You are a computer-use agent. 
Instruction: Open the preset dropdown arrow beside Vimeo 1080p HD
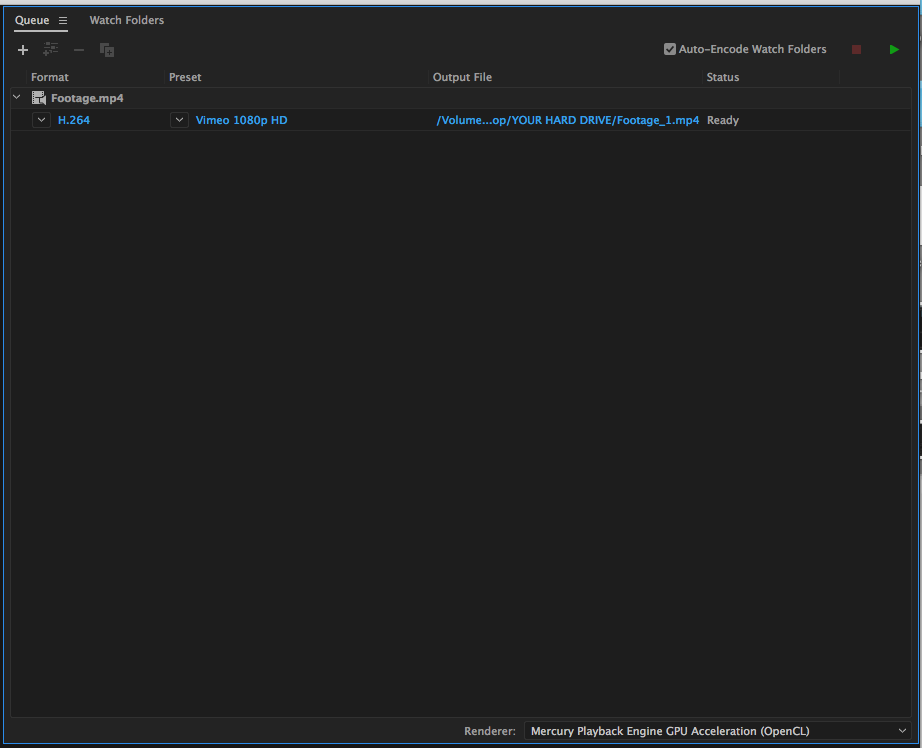point(179,120)
